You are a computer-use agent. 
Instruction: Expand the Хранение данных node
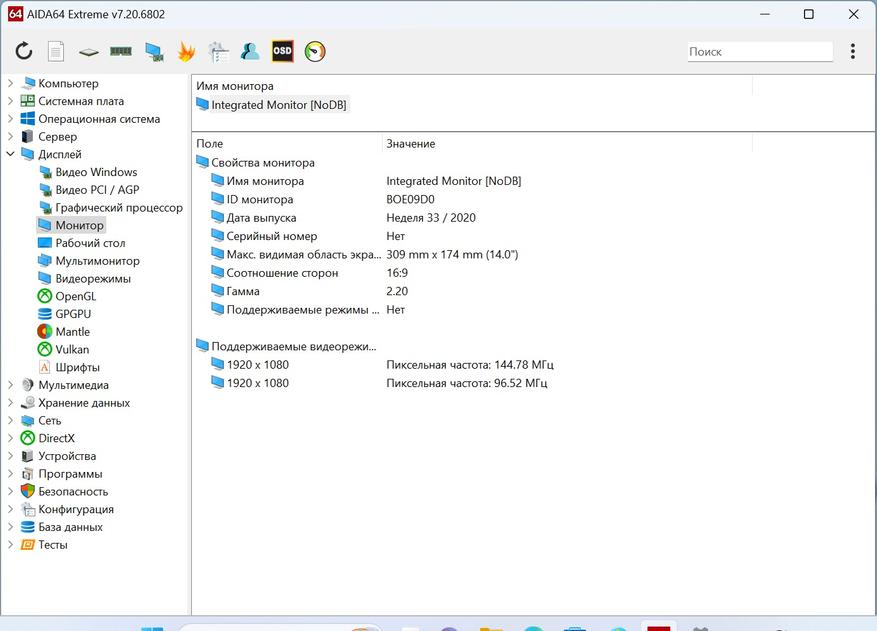(x=11, y=403)
